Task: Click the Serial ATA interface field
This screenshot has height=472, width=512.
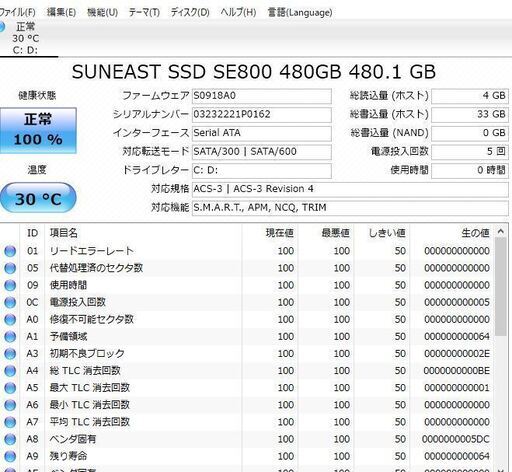Action: 262,133
